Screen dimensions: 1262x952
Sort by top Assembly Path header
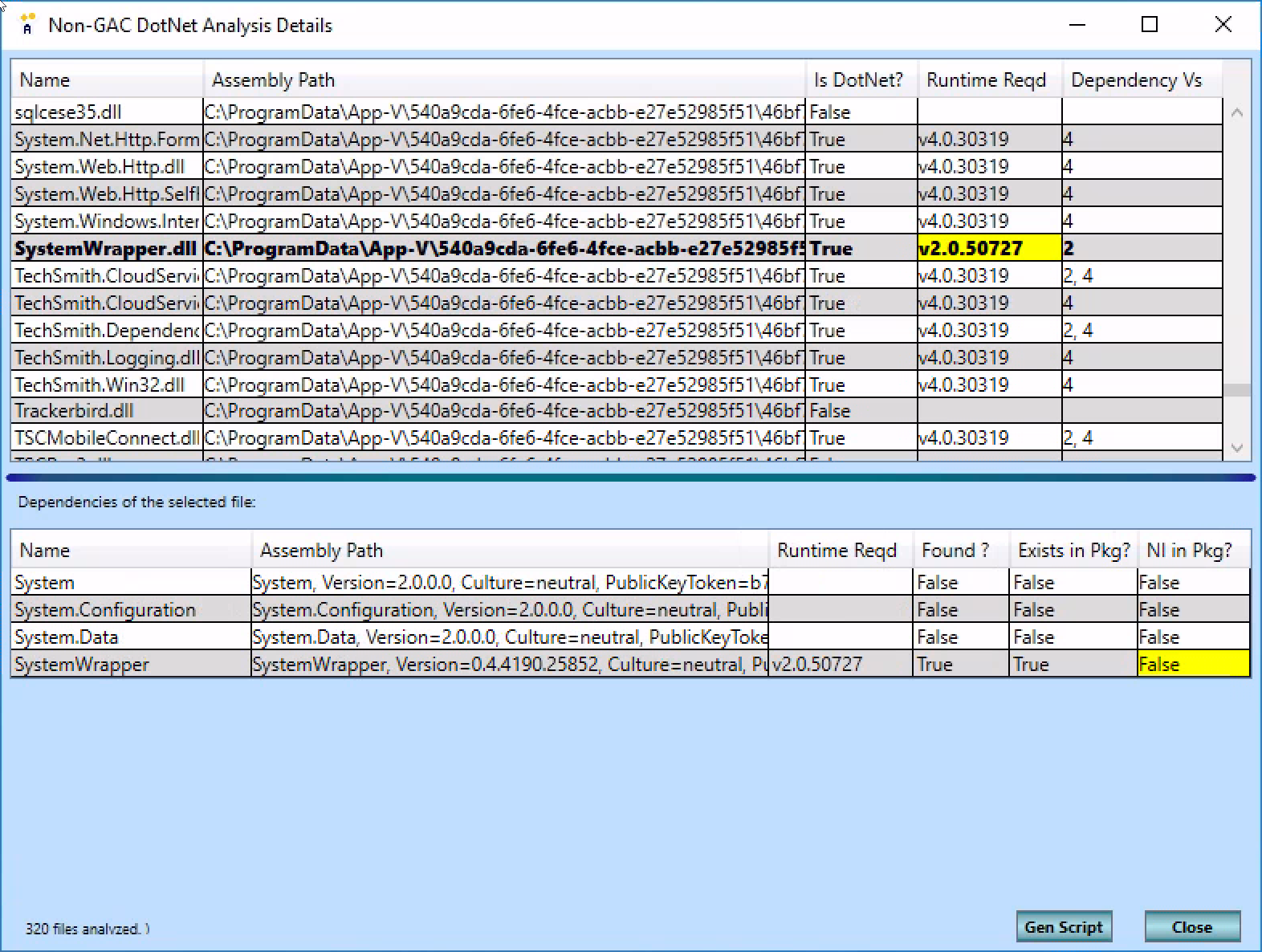(504, 80)
